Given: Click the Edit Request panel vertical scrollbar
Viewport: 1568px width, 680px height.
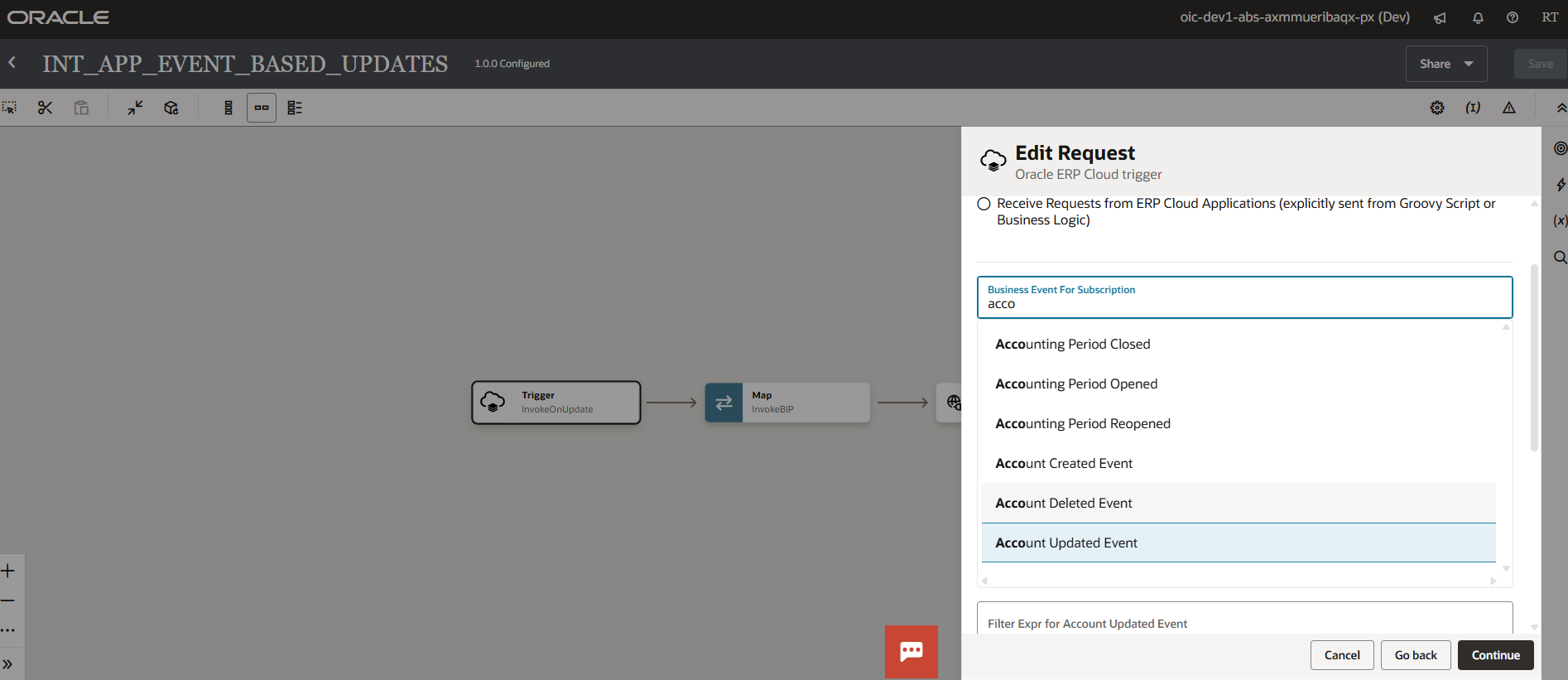Looking at the screenshot, I should click(1534, 358).
